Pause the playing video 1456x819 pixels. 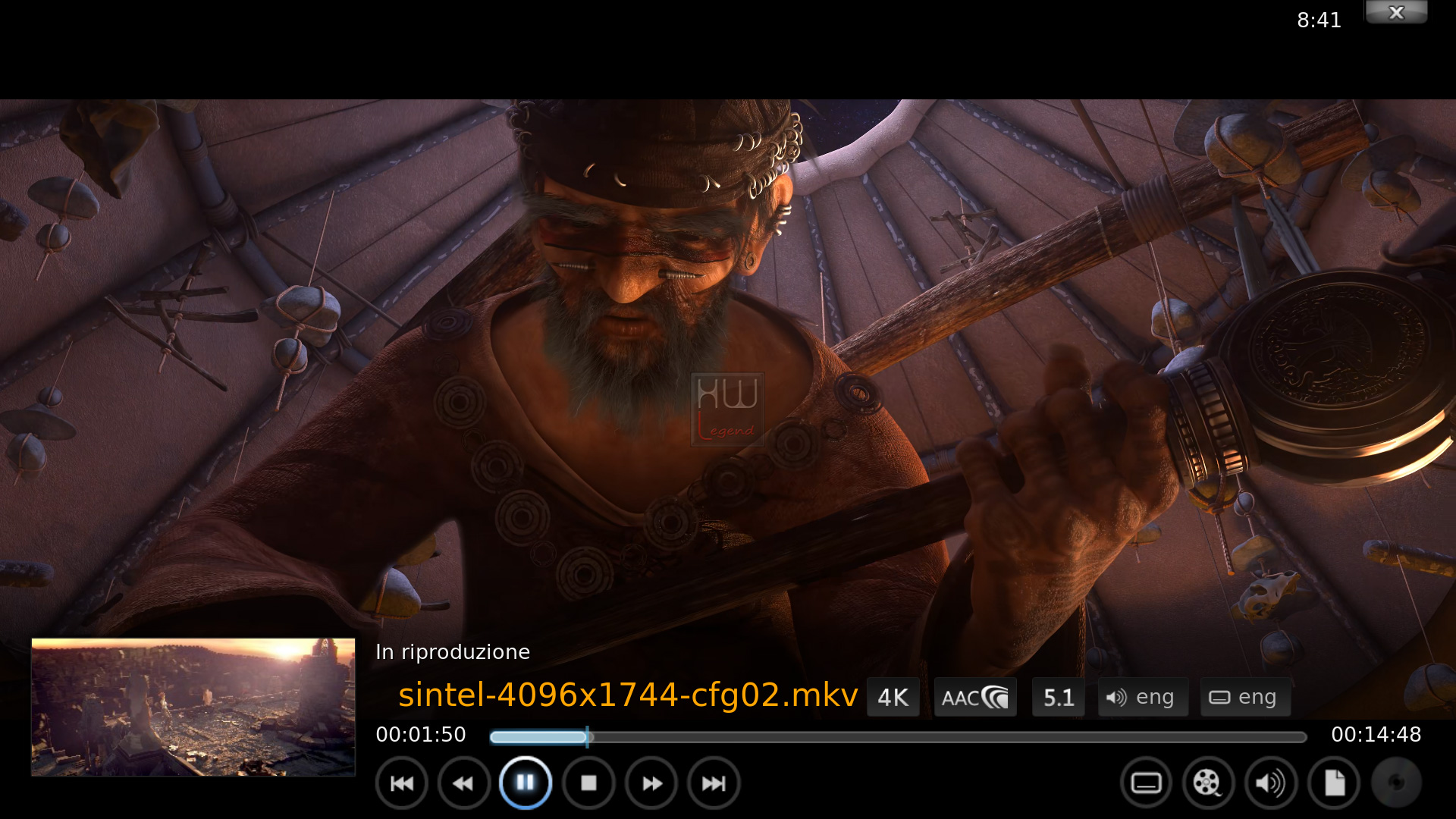526,783
